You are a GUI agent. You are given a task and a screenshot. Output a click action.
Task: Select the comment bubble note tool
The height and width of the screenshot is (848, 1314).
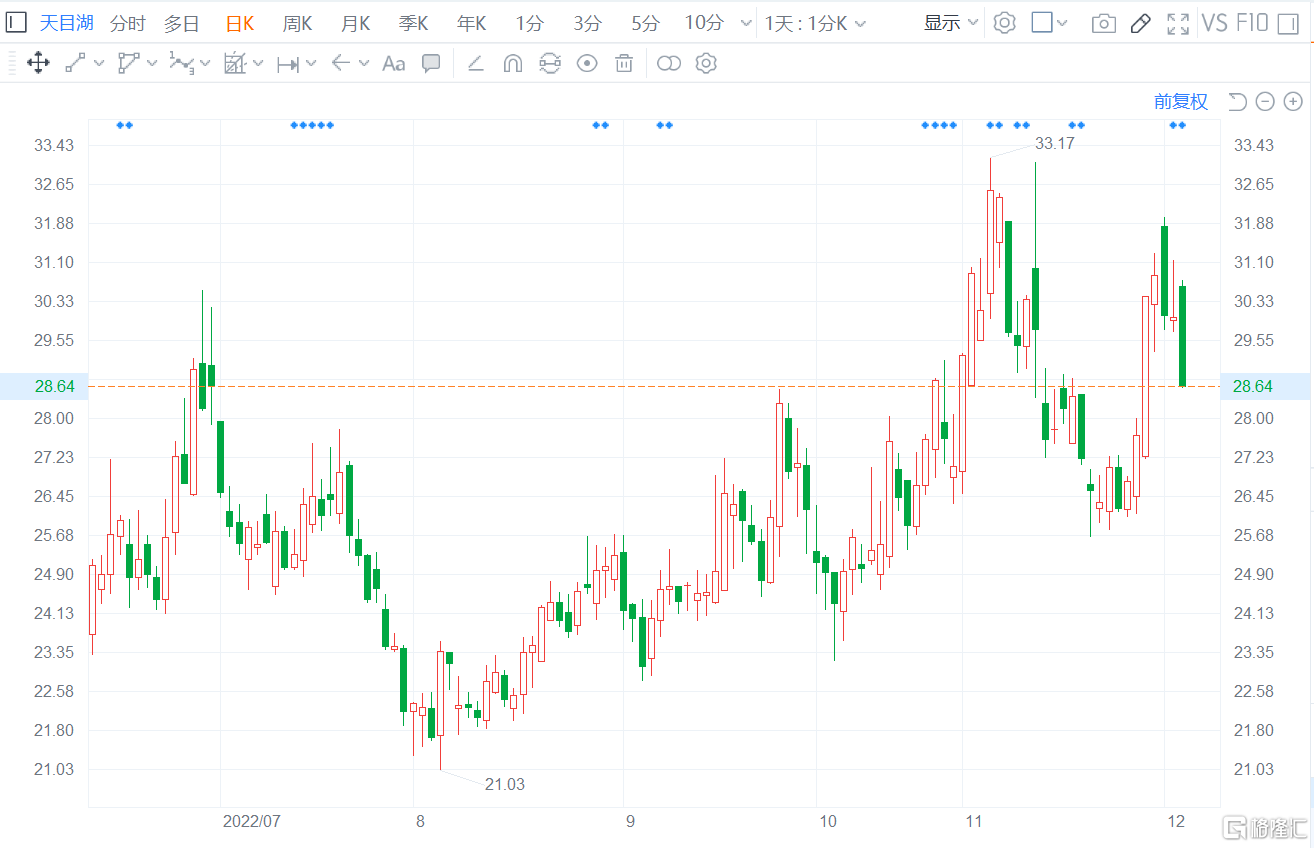coord(431,64)
